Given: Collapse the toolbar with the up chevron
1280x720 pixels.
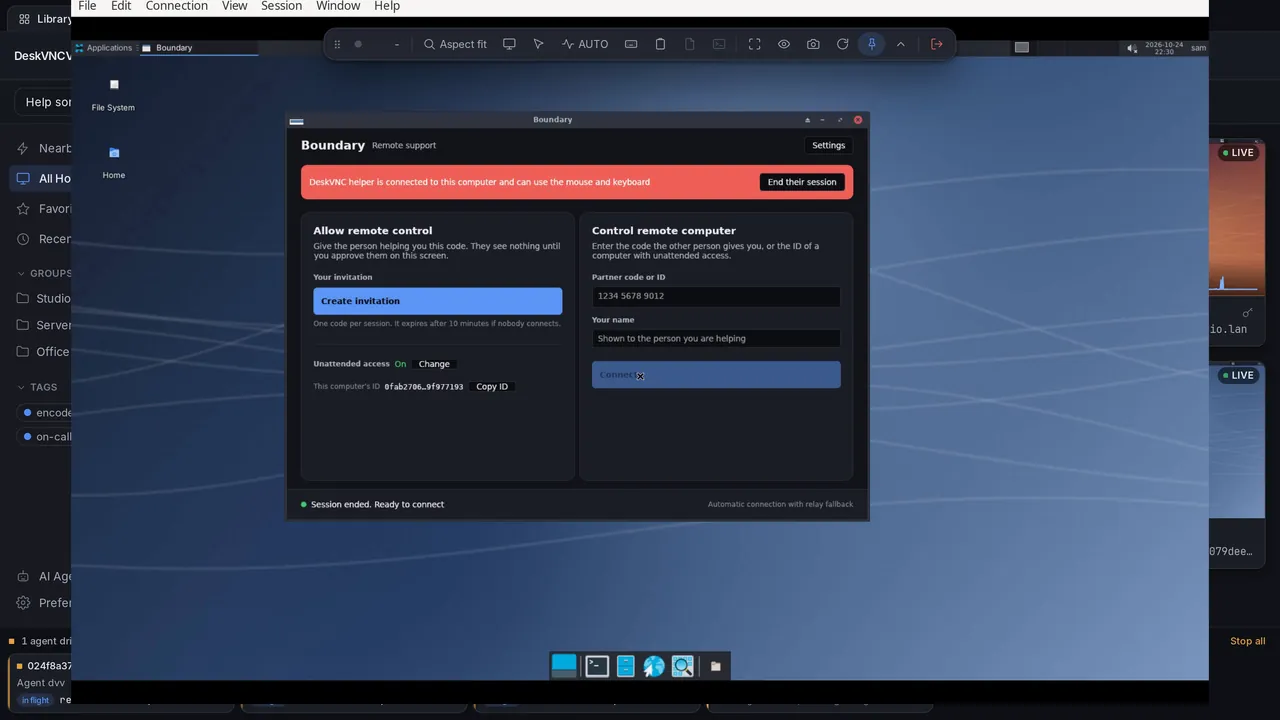Looking at the screenshot, I should [901, 44].
